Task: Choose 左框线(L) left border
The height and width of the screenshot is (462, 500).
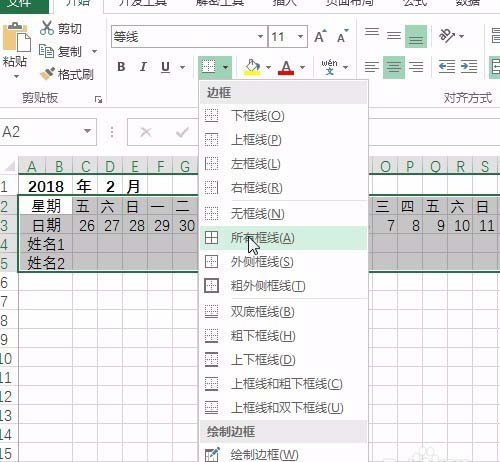Action: [x=284, y=164]
